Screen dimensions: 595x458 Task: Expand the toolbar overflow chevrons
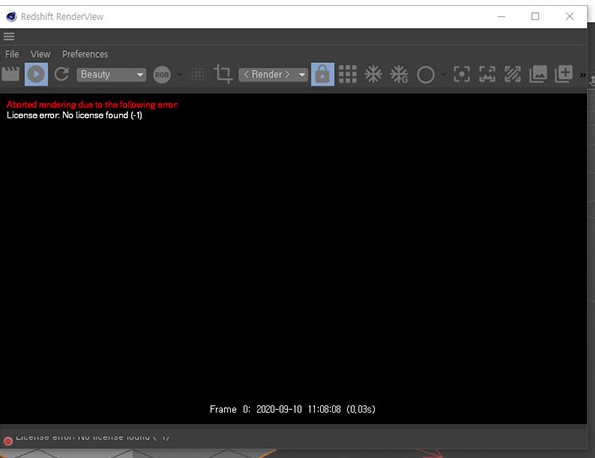pos(582,75)
